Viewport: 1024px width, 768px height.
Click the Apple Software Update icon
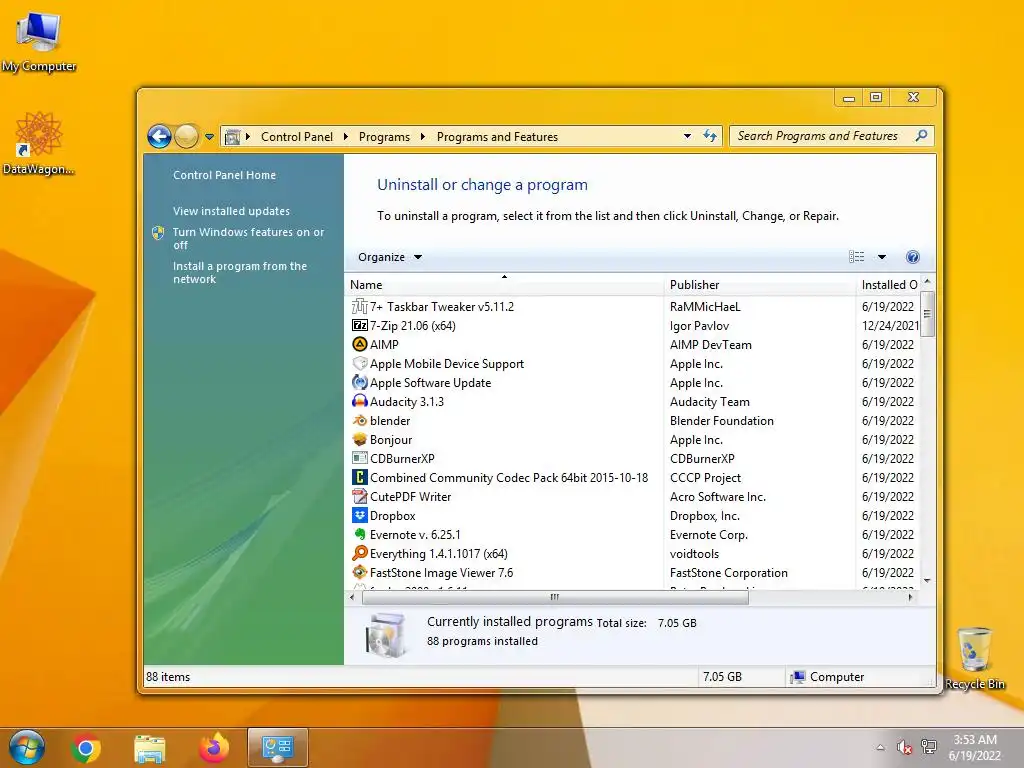(x=360, y=382)
